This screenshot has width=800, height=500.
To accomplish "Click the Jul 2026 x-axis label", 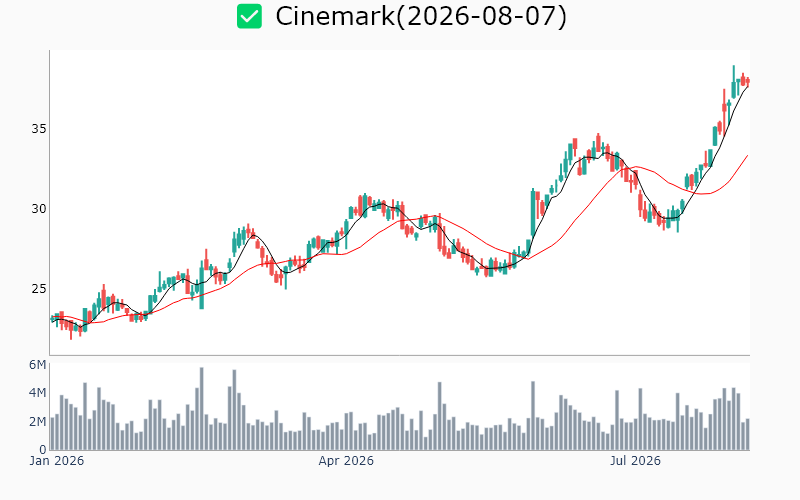I will tap(635, 461).
